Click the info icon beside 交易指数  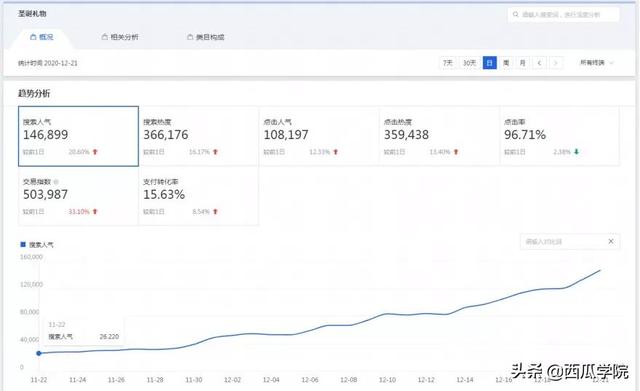tap(56, 182)
